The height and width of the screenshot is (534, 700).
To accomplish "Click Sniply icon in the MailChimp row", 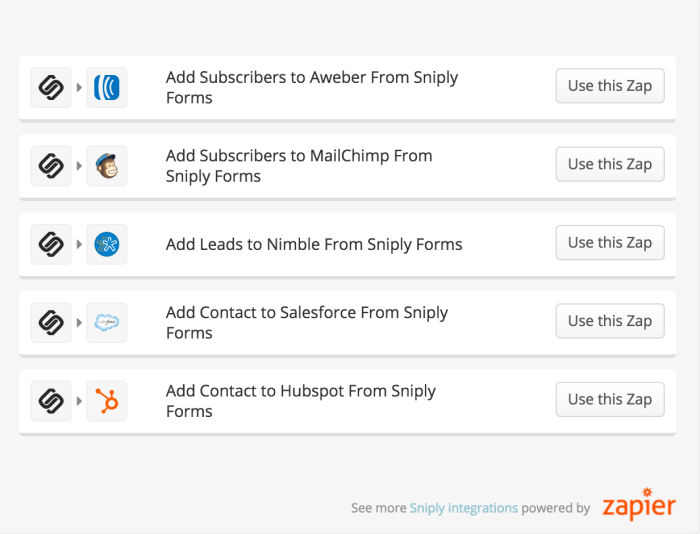I will (x=51, y=165).
